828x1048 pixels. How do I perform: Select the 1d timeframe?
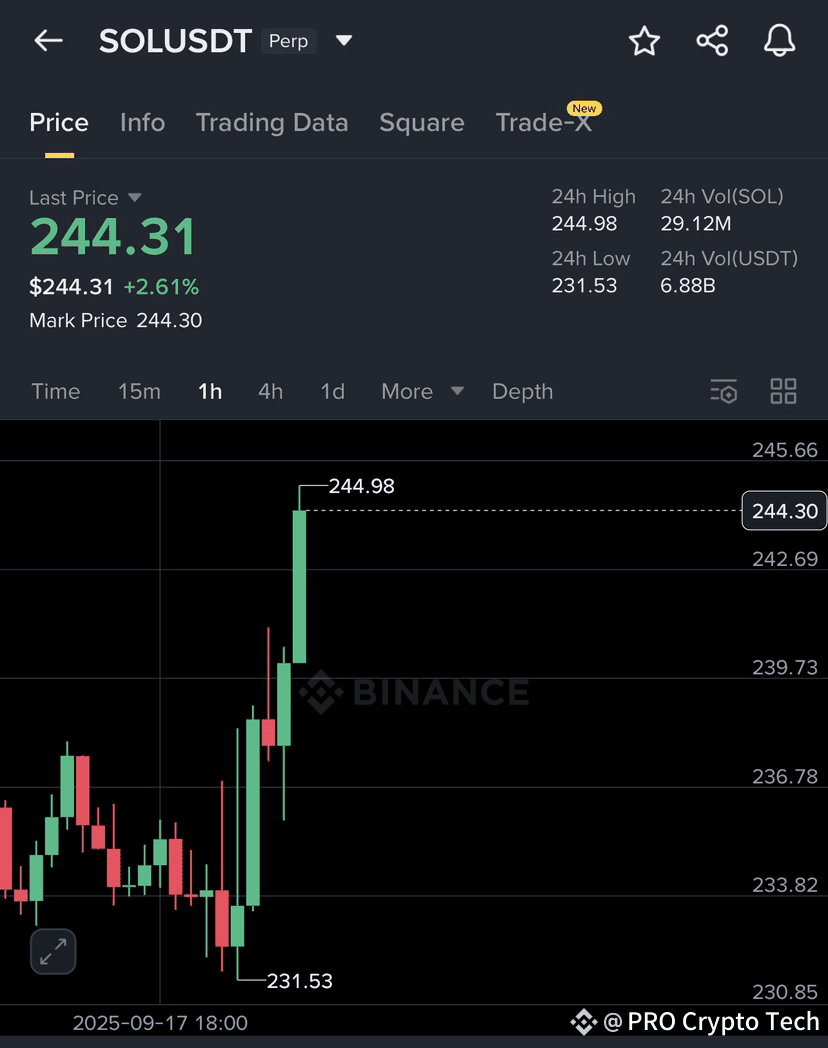point(332,391)
